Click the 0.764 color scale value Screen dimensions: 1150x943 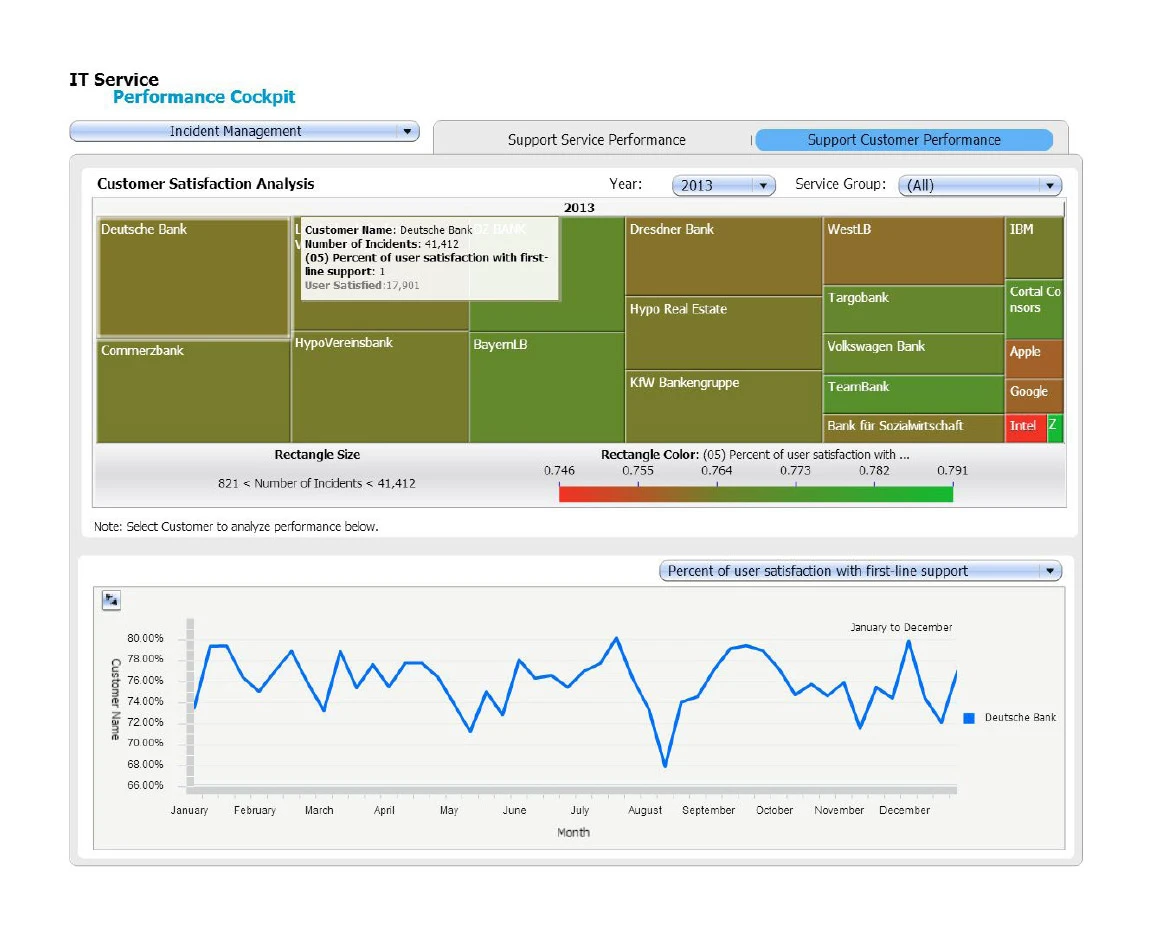[x=717, y=471]
